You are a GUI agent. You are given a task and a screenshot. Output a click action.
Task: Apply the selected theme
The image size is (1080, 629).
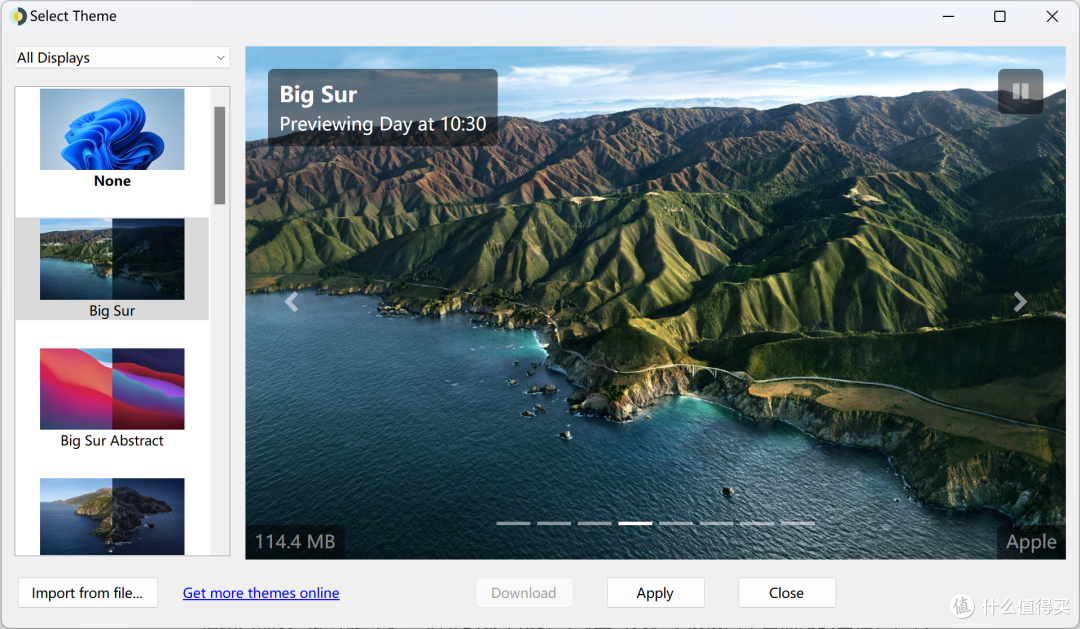click(x=655, y=593)
